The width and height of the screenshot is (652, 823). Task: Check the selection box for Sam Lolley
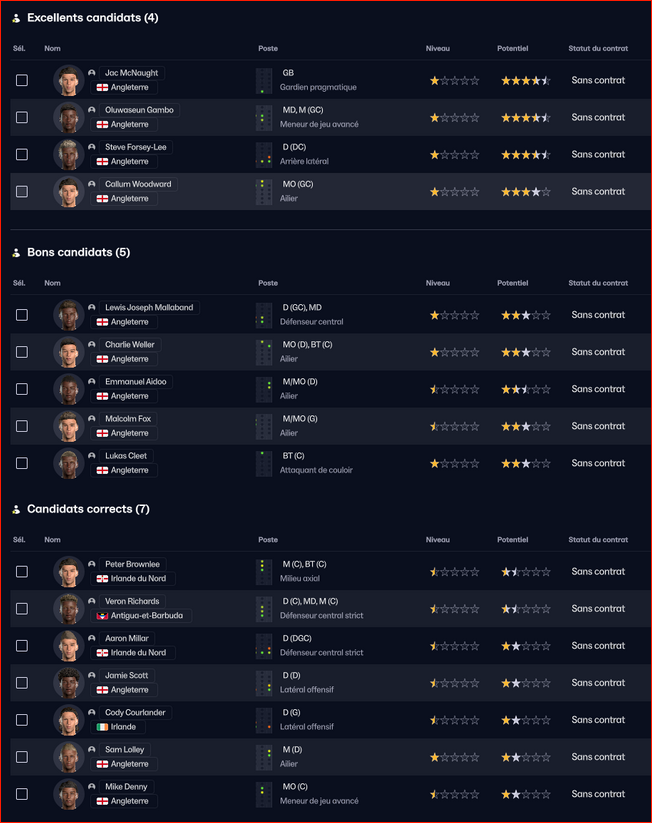coord(22,757)
